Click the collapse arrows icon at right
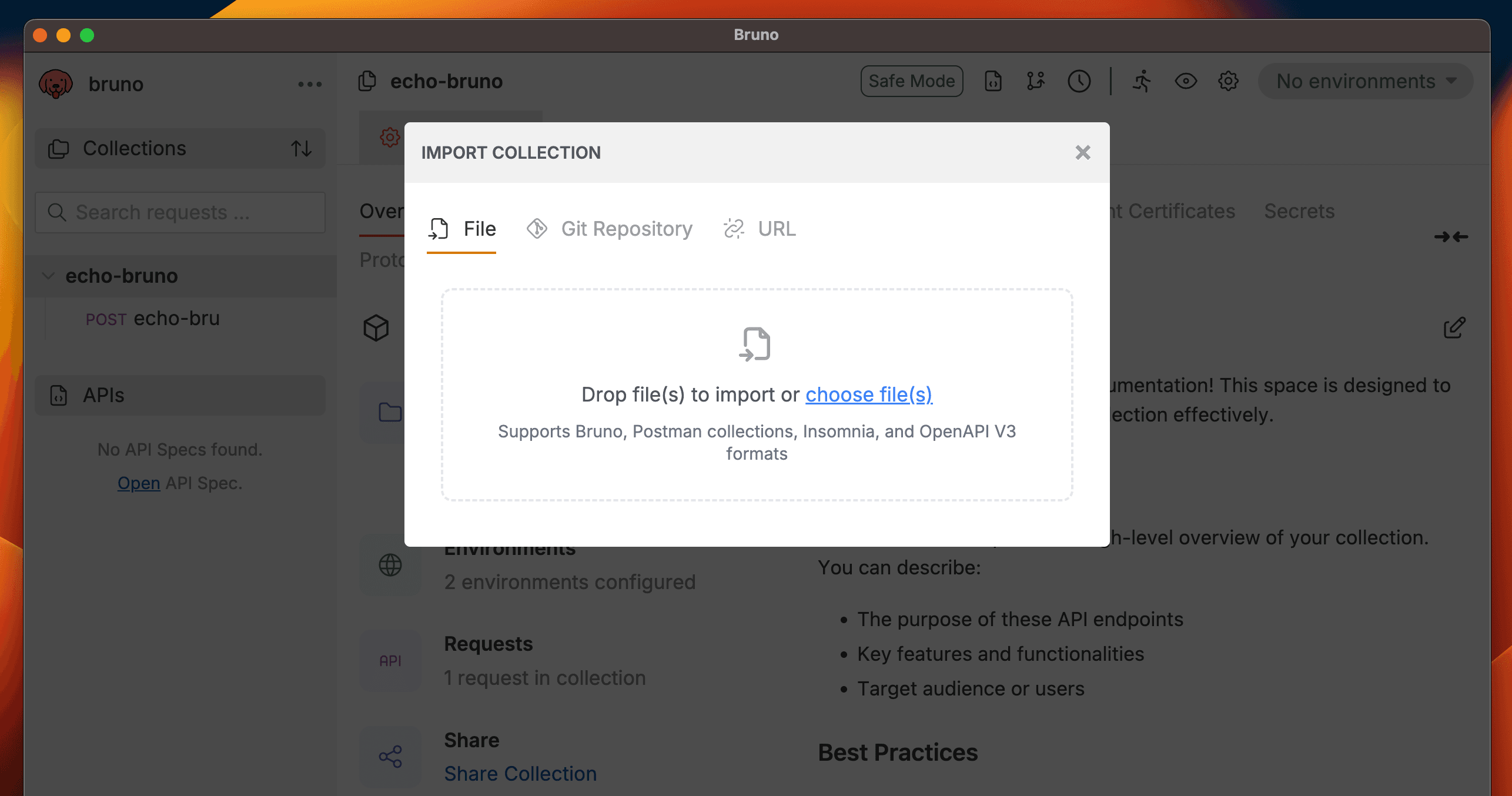 [1451, 237]
